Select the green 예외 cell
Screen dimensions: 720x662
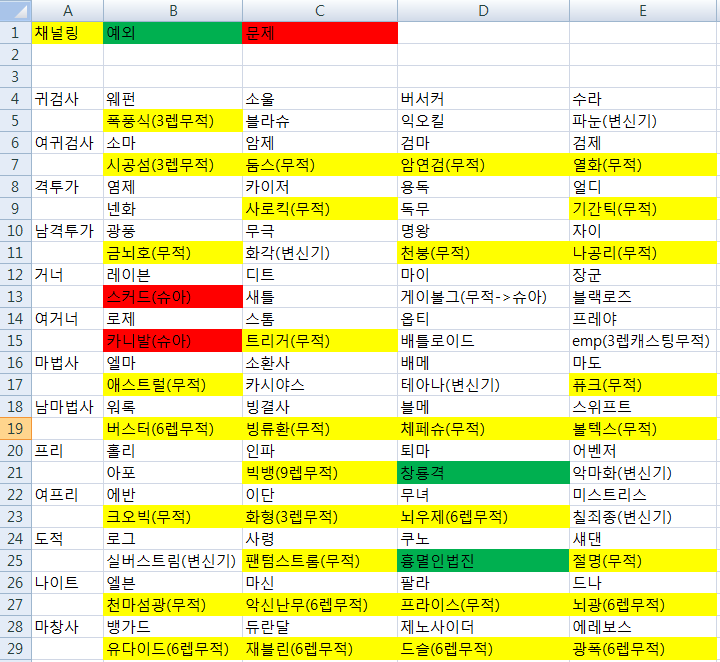tap(173, 32)
